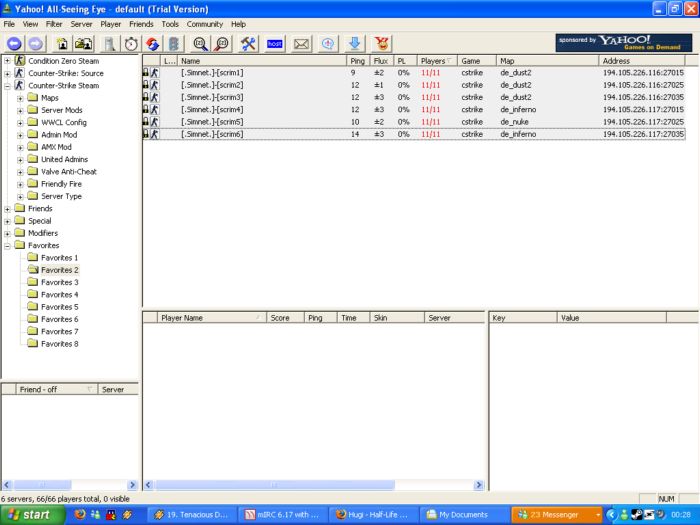The width and height of the screenshot is (700, 525).
Task: Click the Counter-Strike icon on scrim5 row
Action: [x=154, y=122]
